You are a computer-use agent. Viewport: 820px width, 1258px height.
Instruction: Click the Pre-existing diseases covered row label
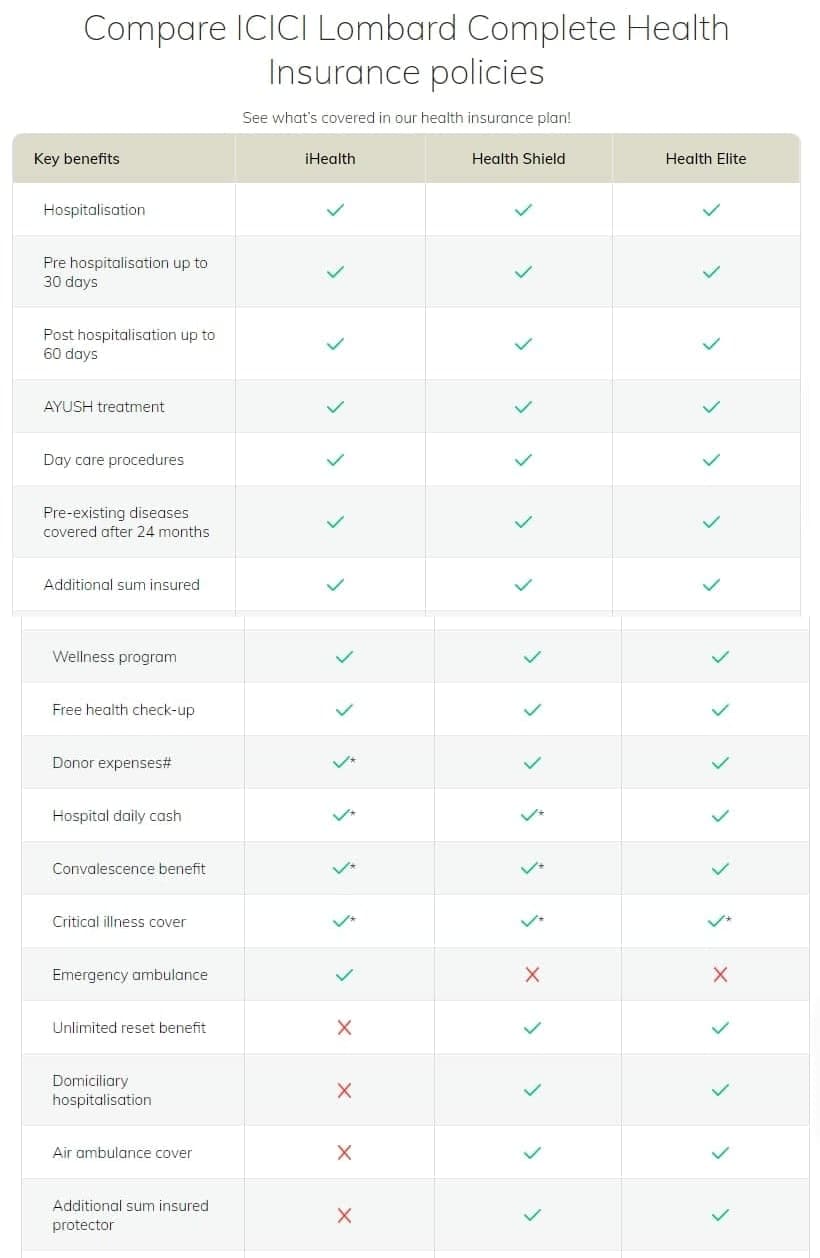(126, 522)
